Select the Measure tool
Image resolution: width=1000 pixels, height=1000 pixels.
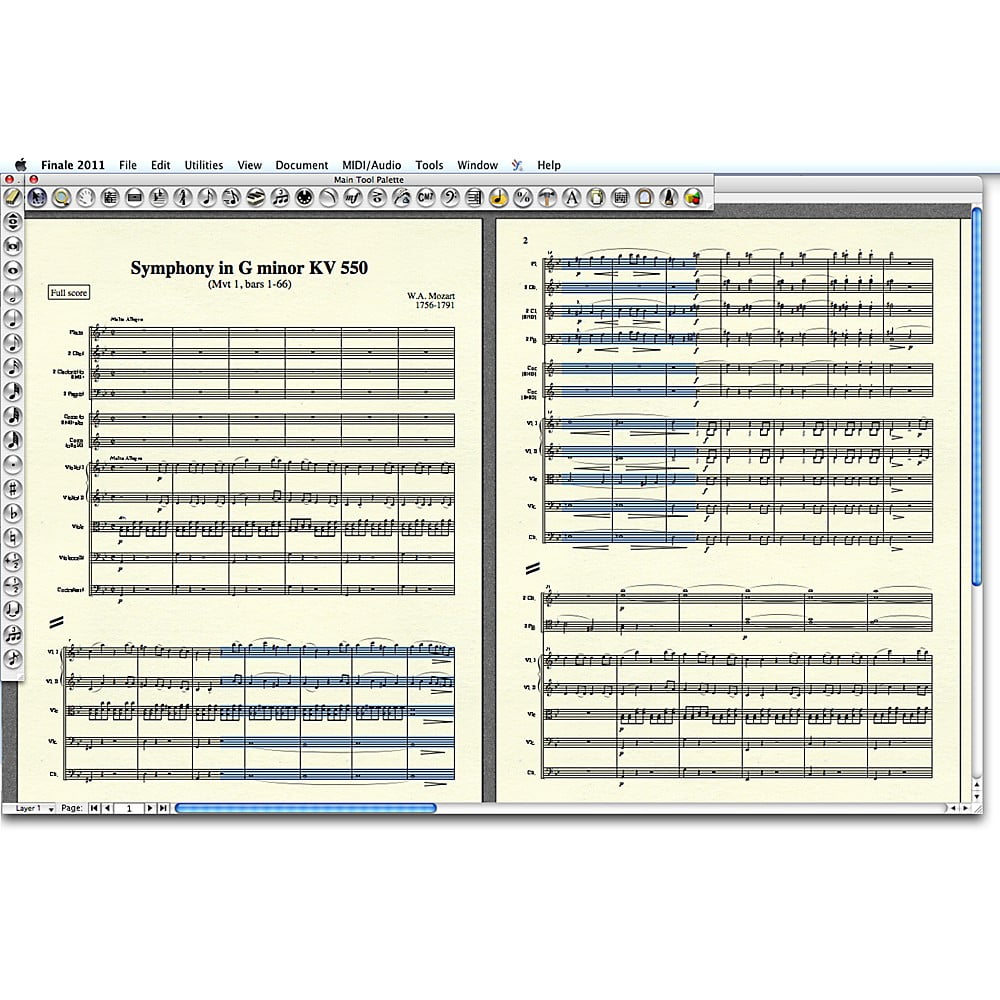134,198
